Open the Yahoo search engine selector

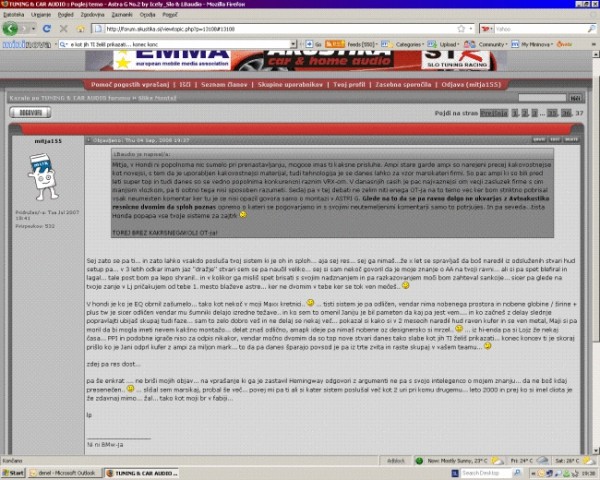(x=487, y=29)
